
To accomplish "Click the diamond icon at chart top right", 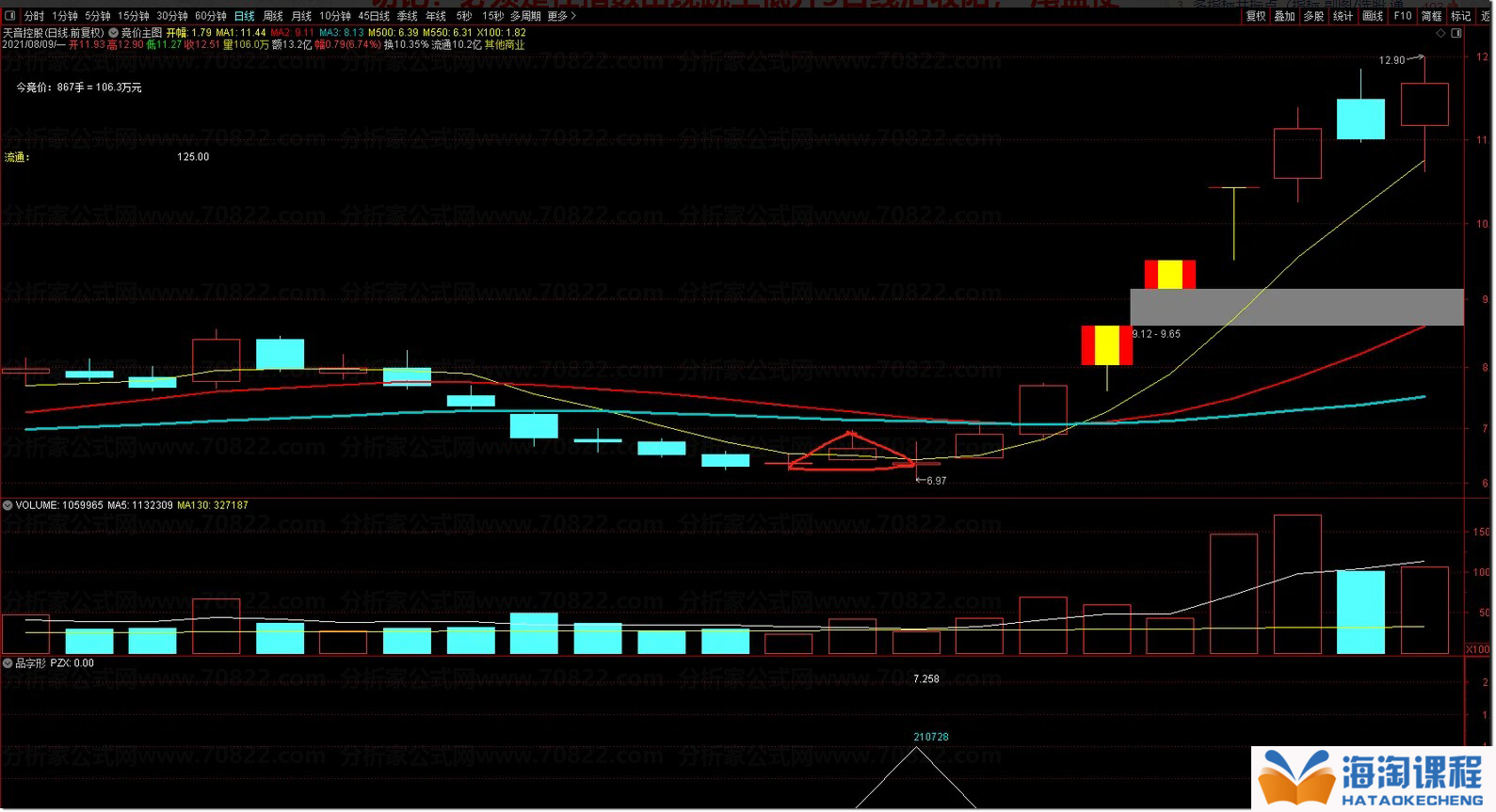I will [1440, 33].
